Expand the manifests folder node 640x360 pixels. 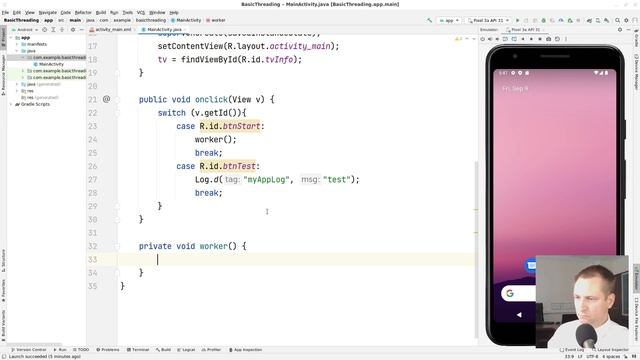[17, 44]
